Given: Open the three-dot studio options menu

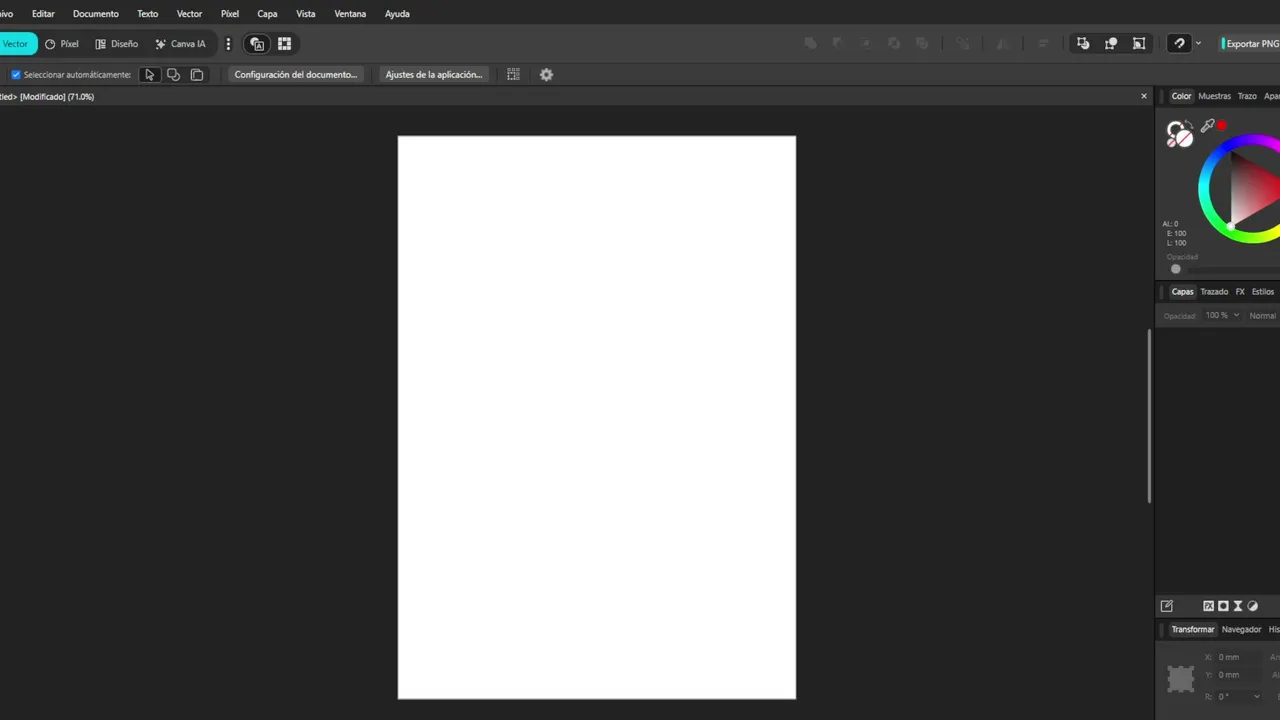Looking at the screenshot, I should click(x=228, y=44).
